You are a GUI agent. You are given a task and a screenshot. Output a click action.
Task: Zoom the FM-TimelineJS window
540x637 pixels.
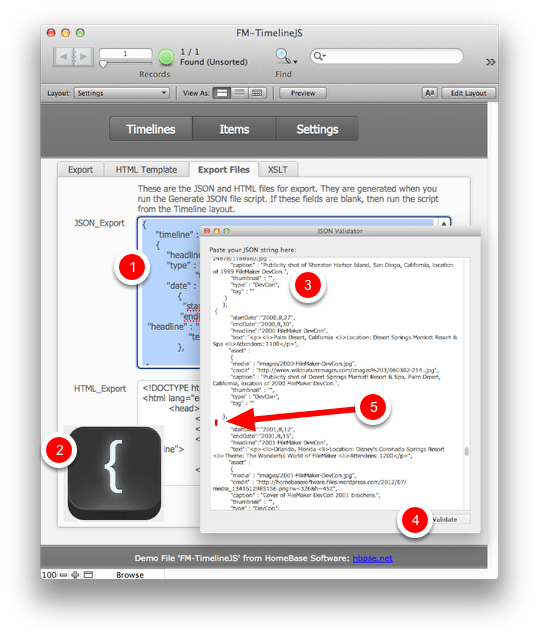tap(80, 32)
